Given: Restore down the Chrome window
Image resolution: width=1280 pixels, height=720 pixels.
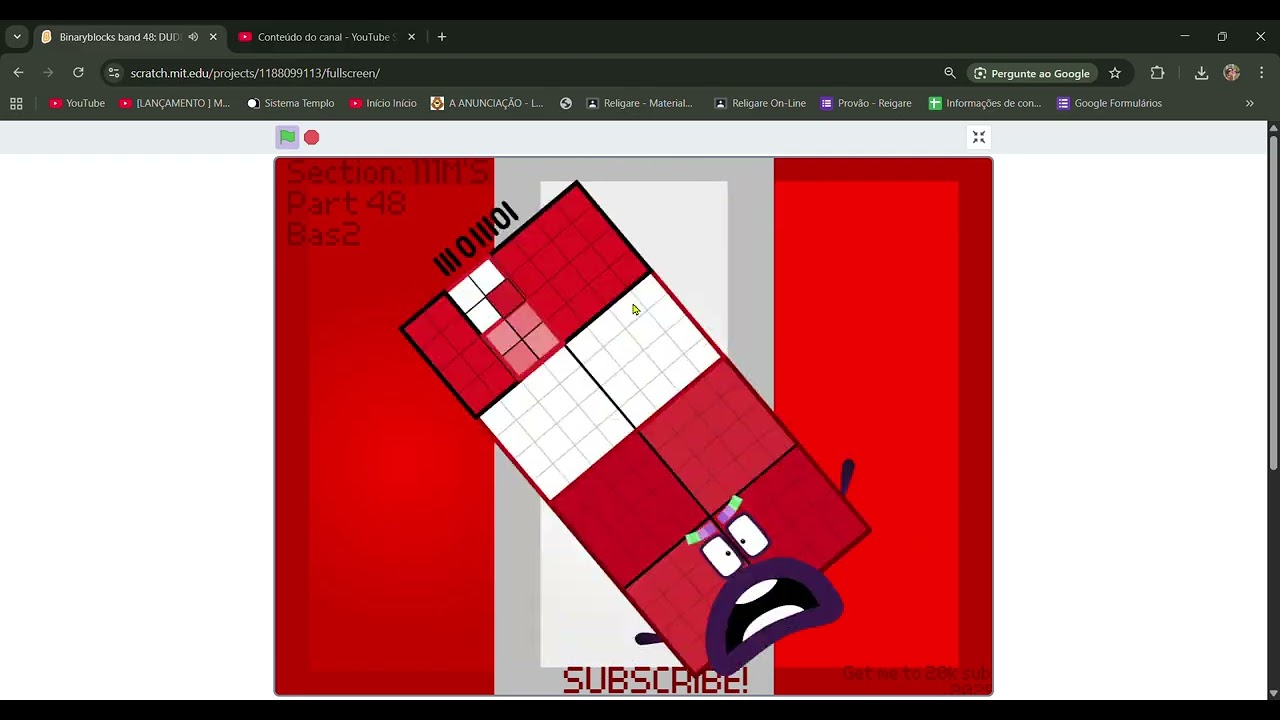Looking at the screenshot, I should (x=1222, y=37).
